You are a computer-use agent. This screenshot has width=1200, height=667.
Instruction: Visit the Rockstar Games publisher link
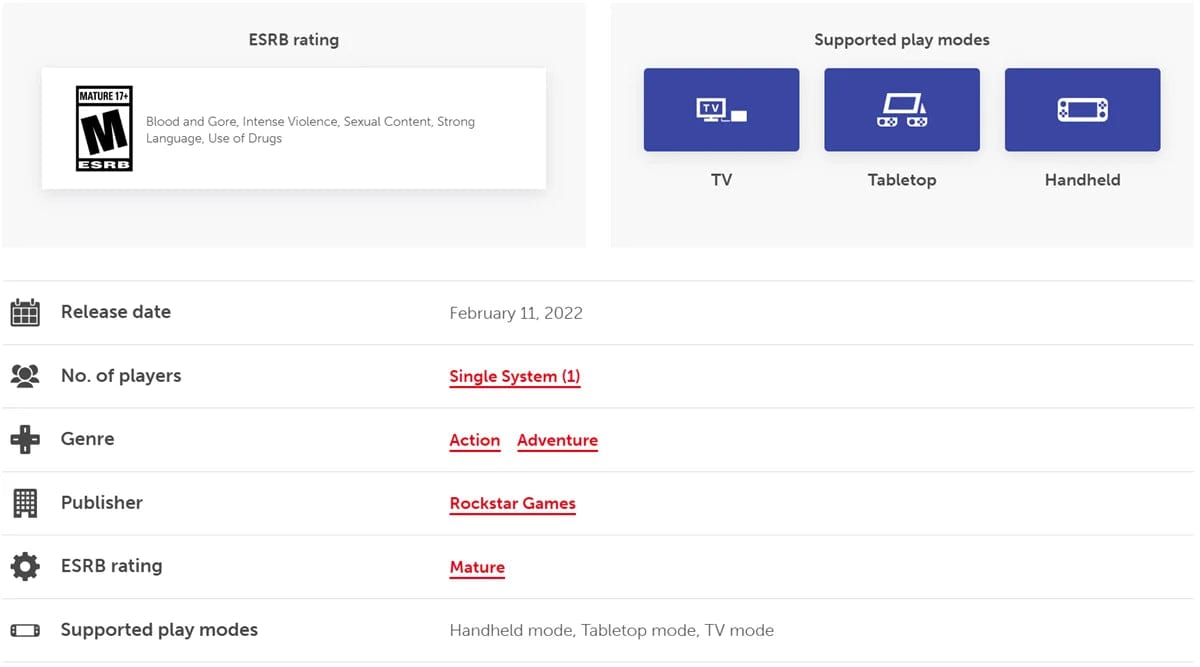click(512, 504)
